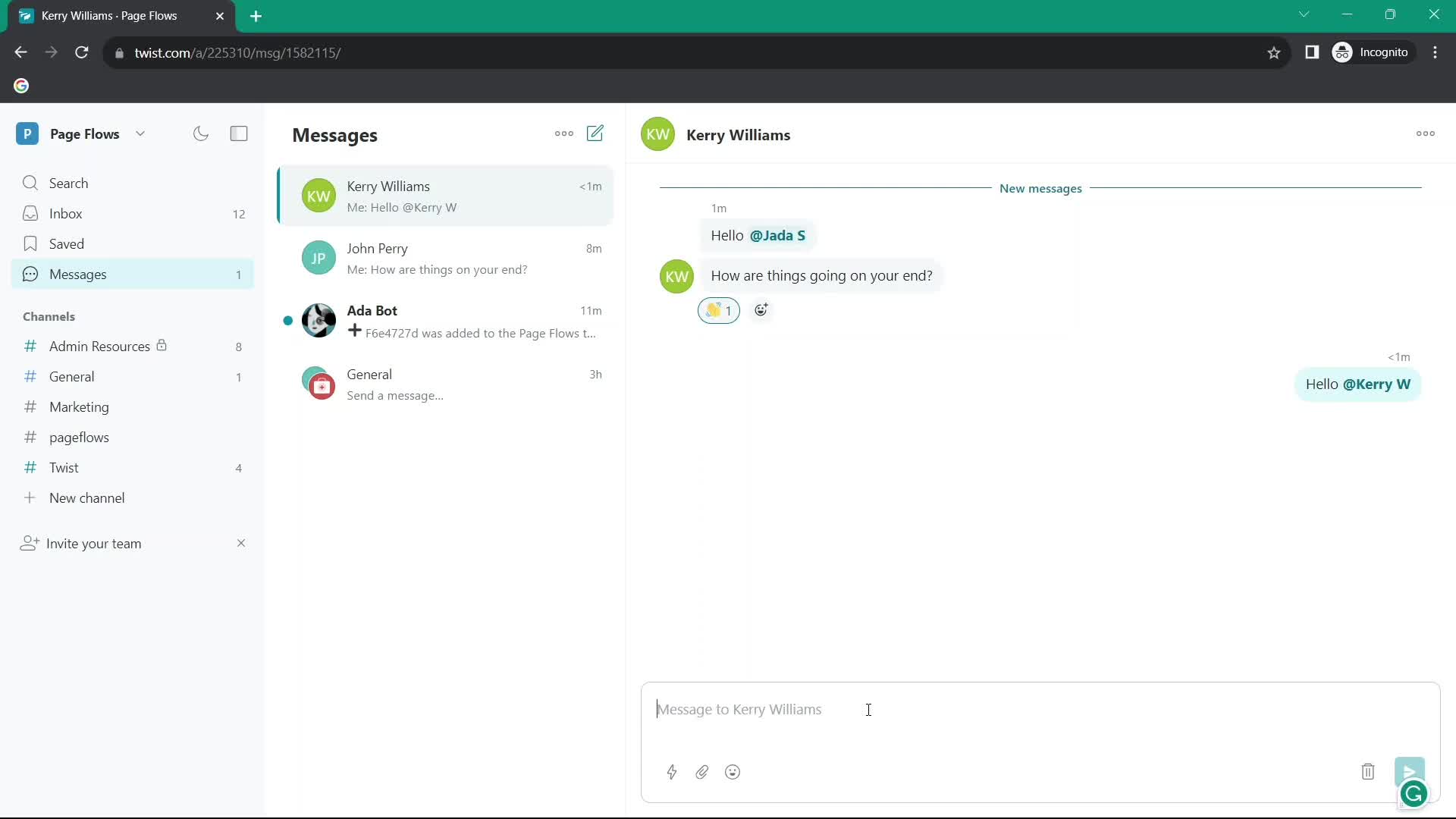
Task: Click KW avatar beside Kerry's message
Action: (676, 276)
